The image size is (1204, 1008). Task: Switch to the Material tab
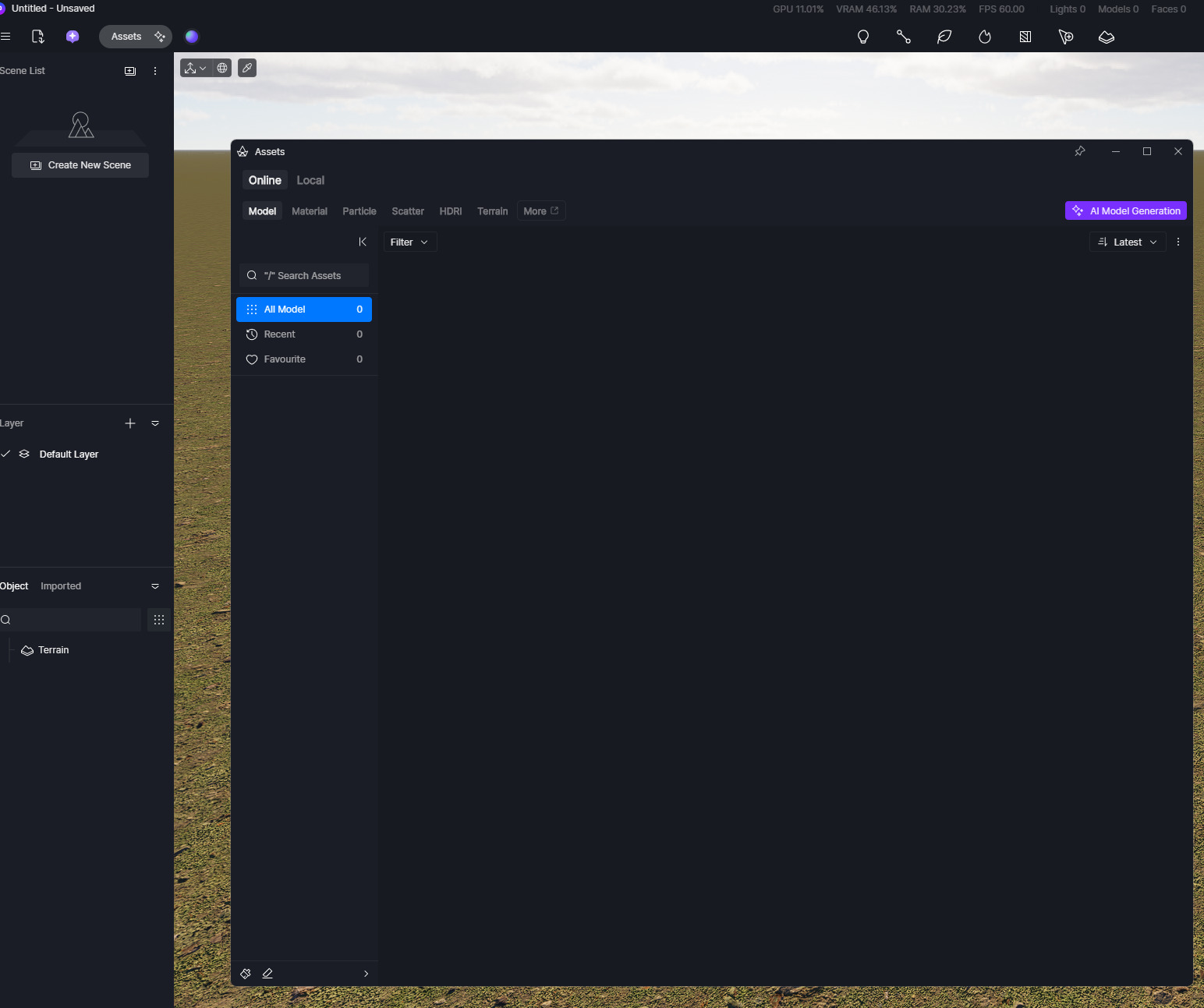pos(310,211)
